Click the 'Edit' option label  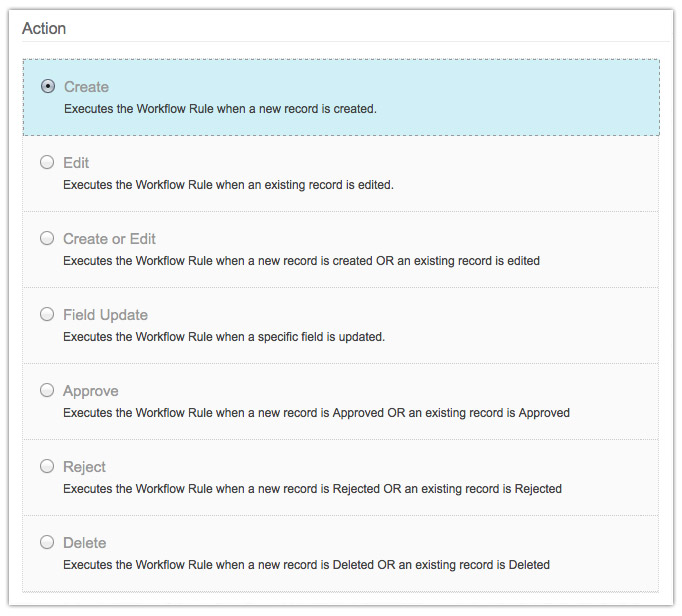(x=76, y=163)
